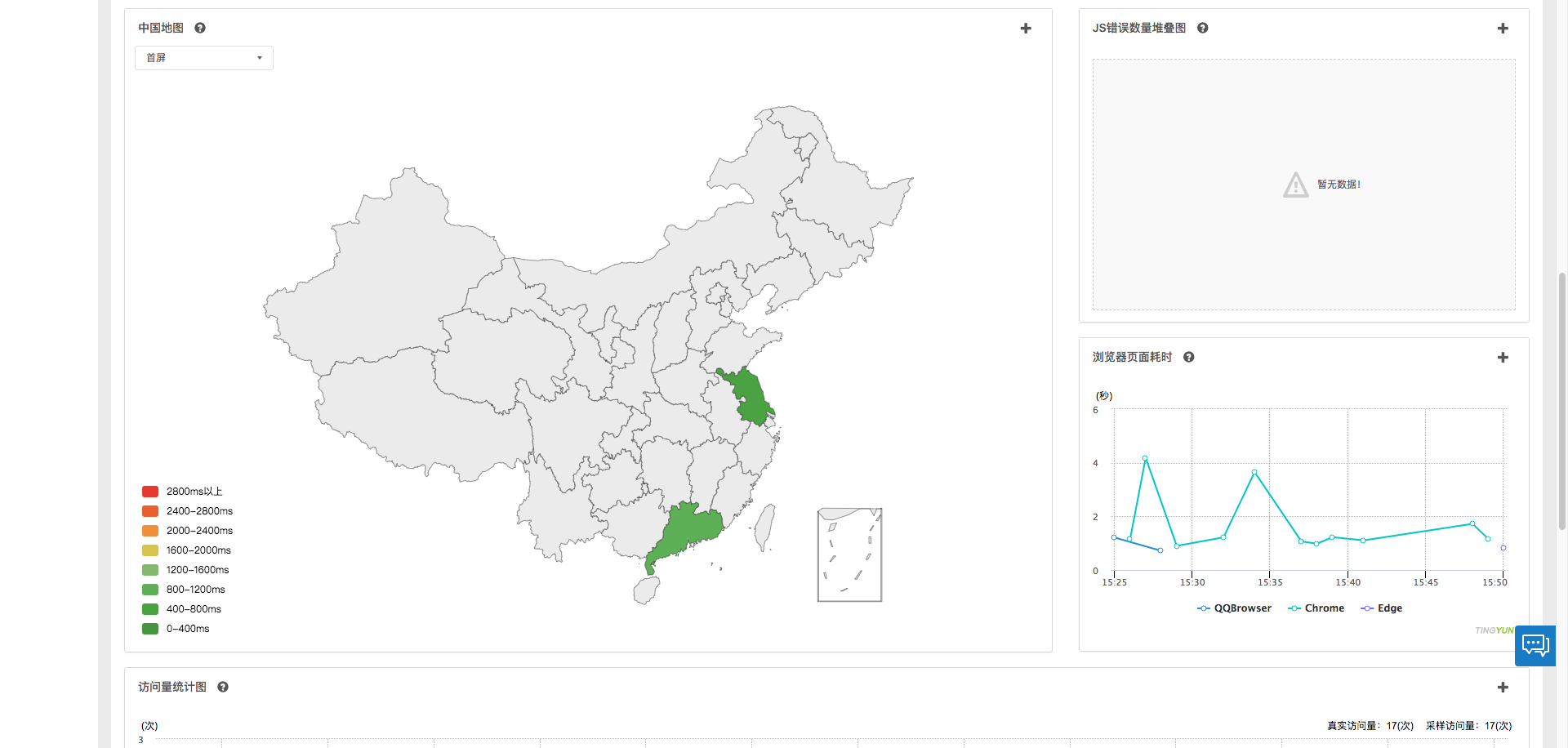Expand the JS错误数量堆叠图 panel with plus
This screenshot has width=1568, height=748.
click(1503, 29)
